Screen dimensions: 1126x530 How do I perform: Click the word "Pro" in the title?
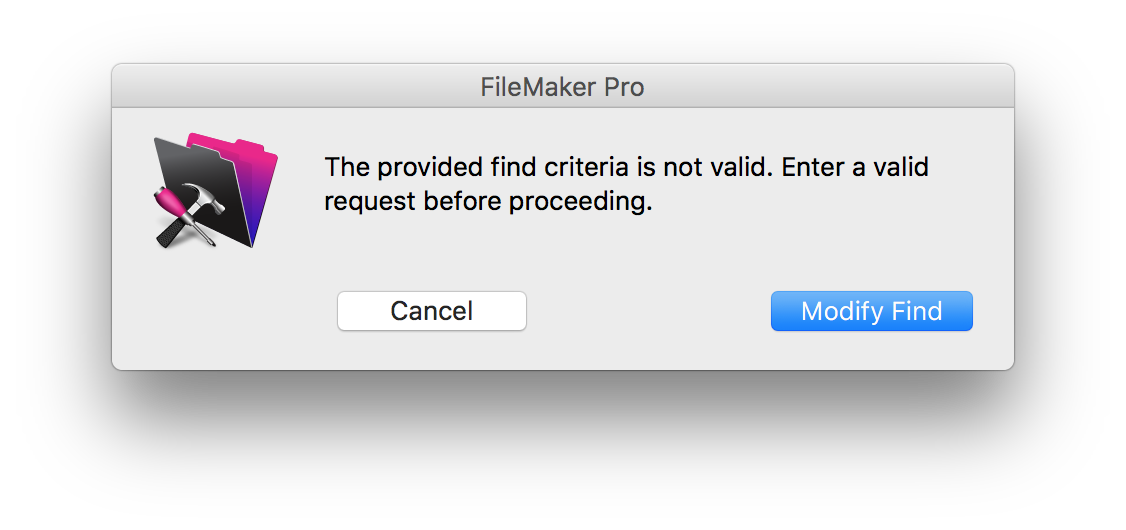tap(623, 87)
